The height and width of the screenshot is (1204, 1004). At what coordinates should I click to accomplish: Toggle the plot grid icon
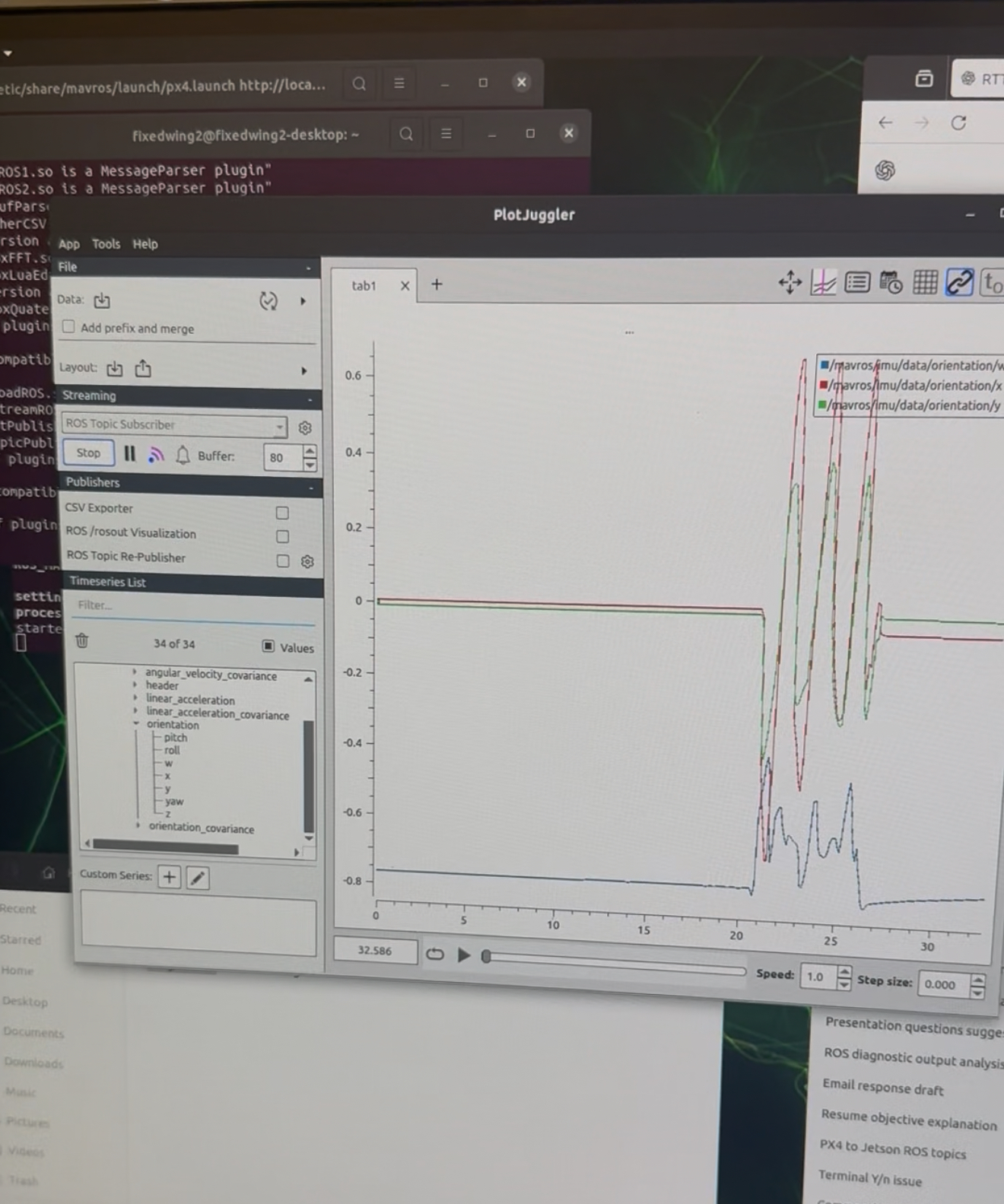(x=925, y=282)
